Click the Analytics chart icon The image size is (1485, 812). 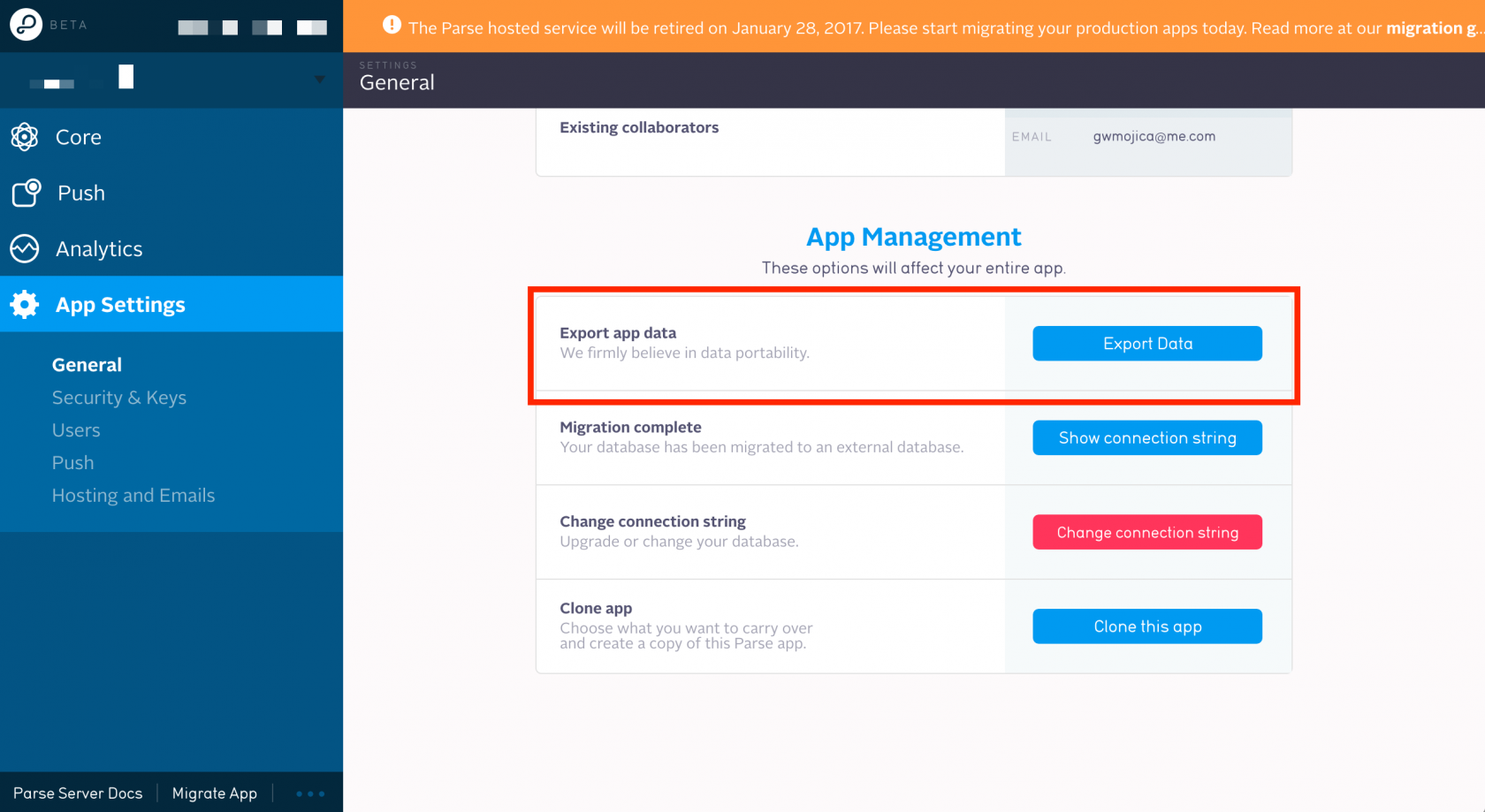point(25,249)
